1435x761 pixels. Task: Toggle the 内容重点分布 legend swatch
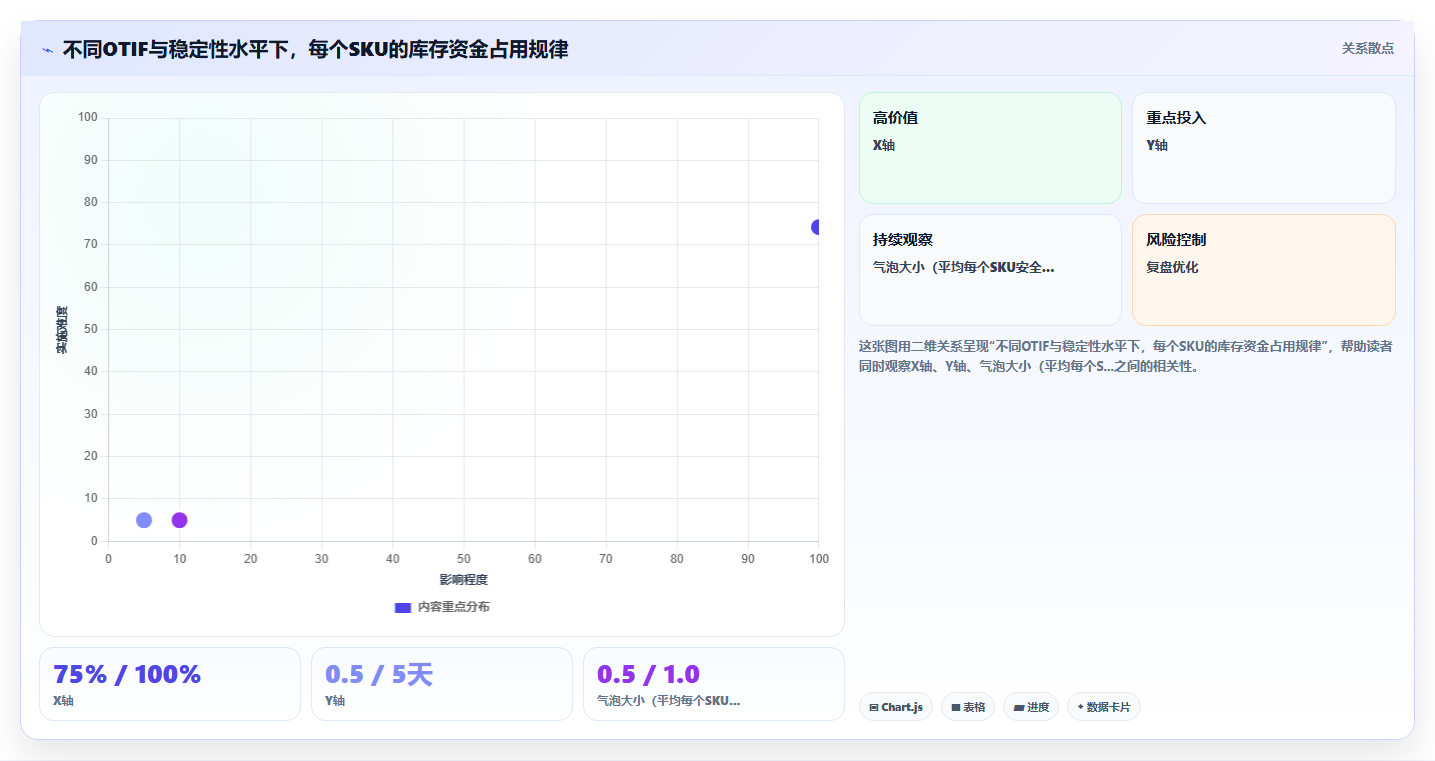[403, 607]
